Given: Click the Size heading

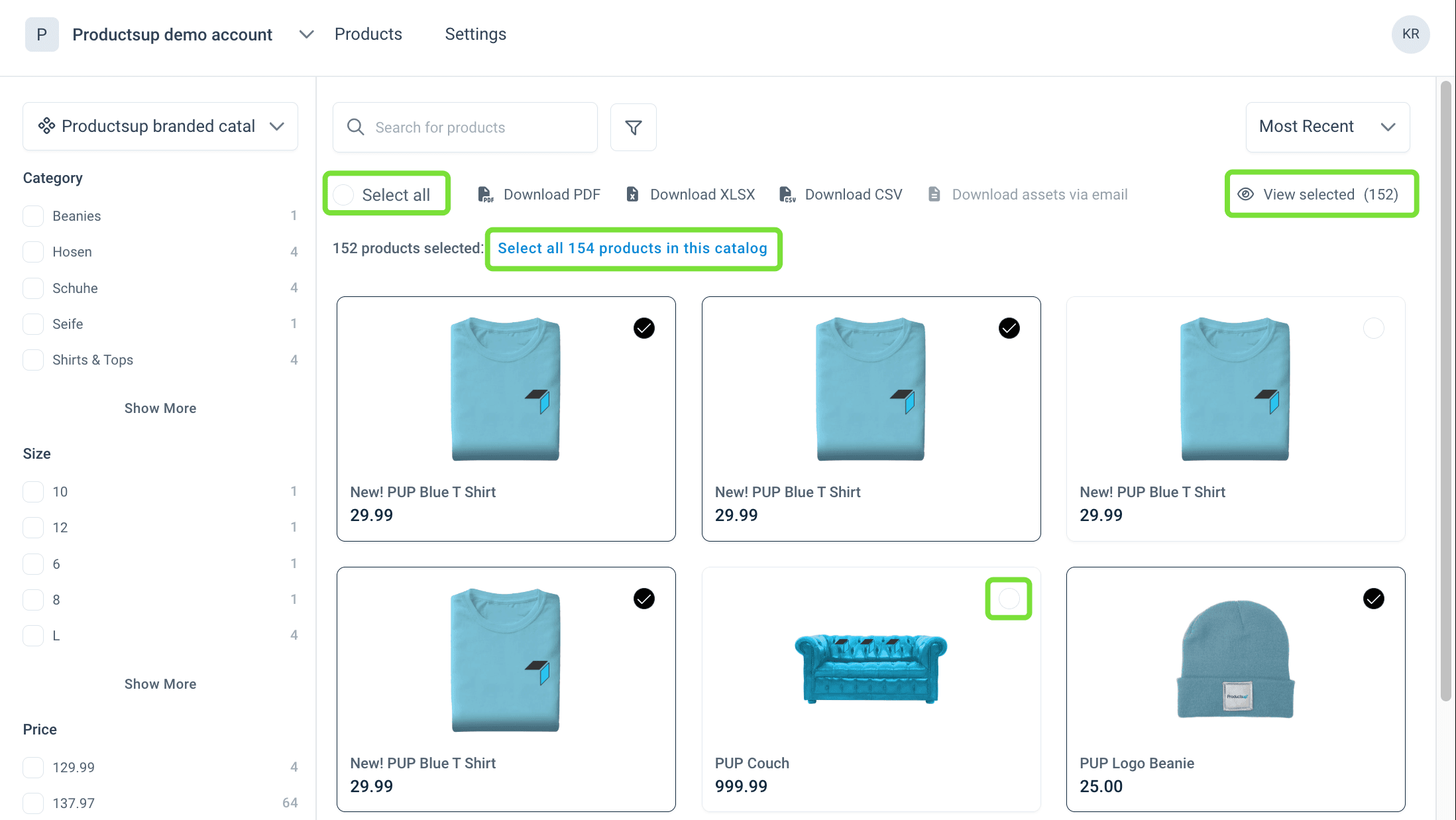Looking at the screenshot, I should (x=37, y=453).
